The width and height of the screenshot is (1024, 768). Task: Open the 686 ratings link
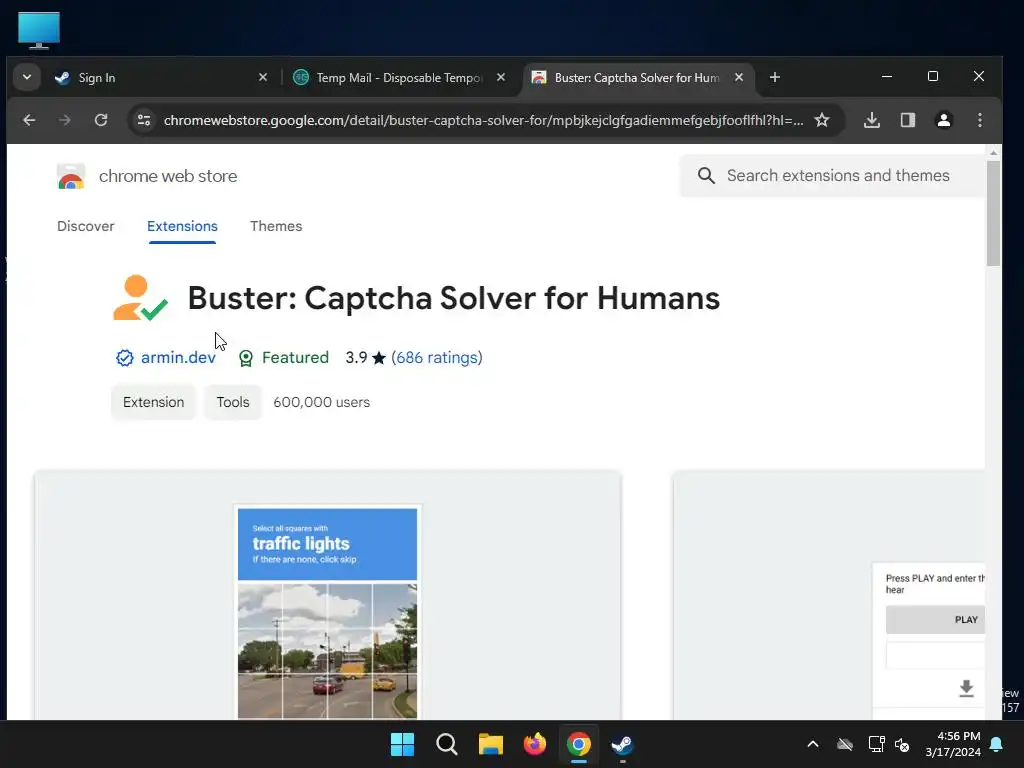tap(437, 358)
